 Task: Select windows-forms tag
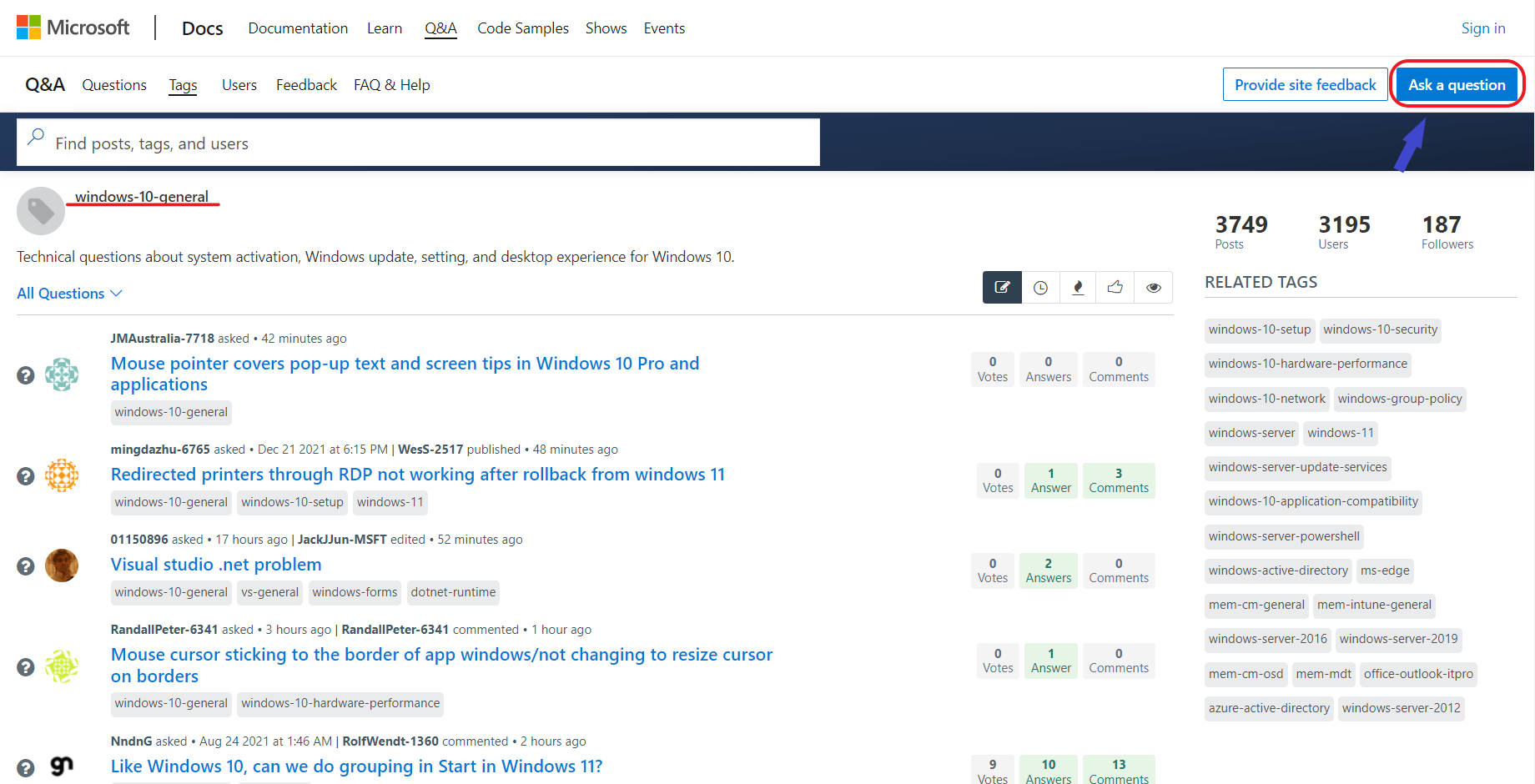355,592
